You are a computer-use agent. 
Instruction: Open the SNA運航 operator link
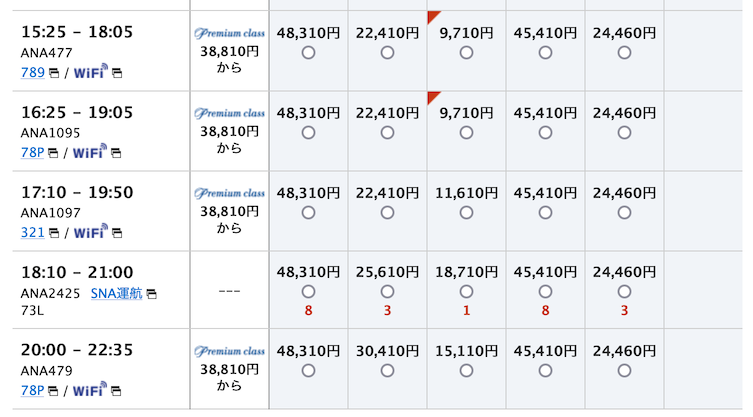point(117,293)
